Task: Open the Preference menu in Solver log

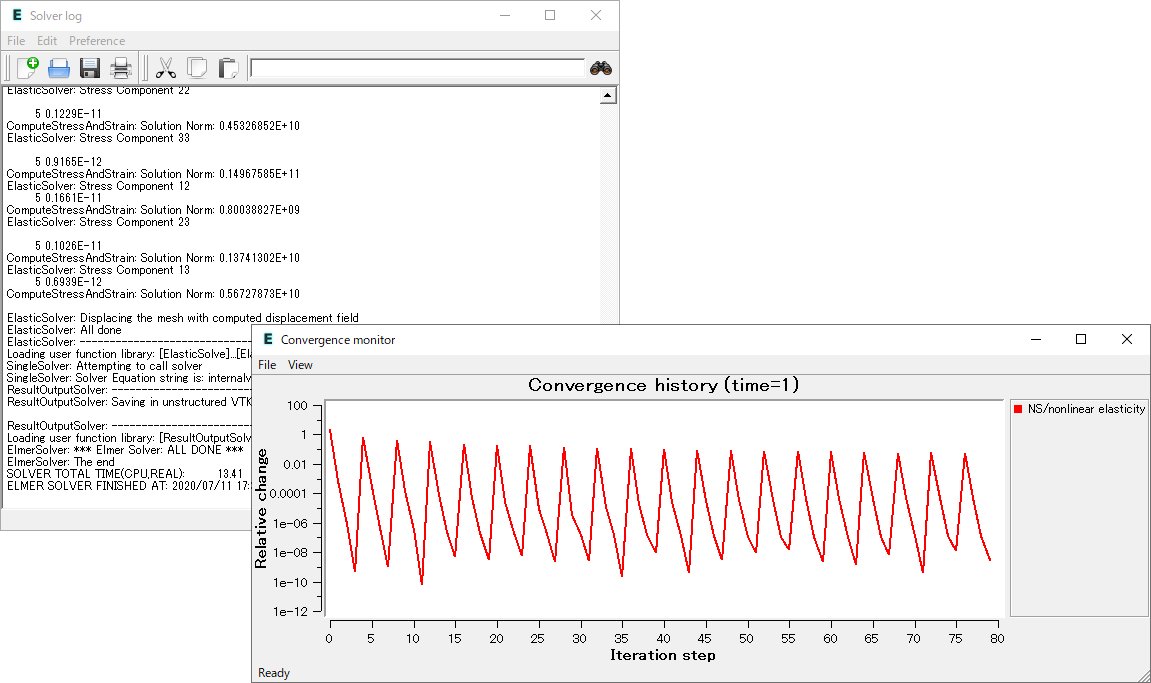Action: [97, 40]
